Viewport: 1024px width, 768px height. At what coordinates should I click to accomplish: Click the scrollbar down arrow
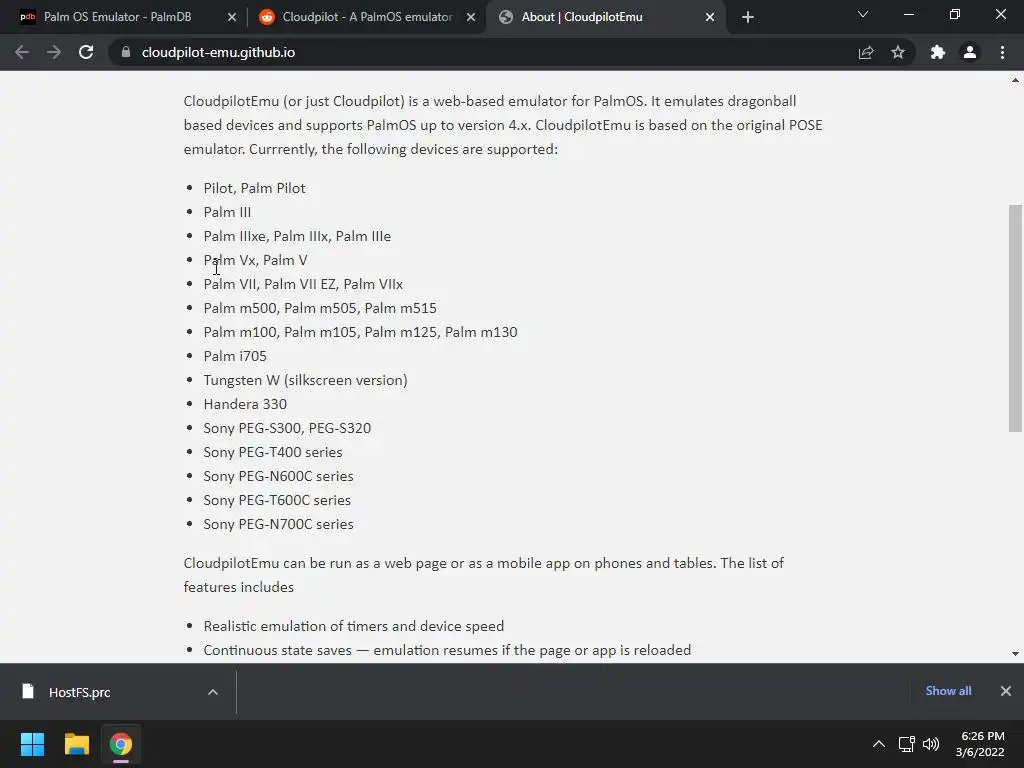click(1015, 654)
